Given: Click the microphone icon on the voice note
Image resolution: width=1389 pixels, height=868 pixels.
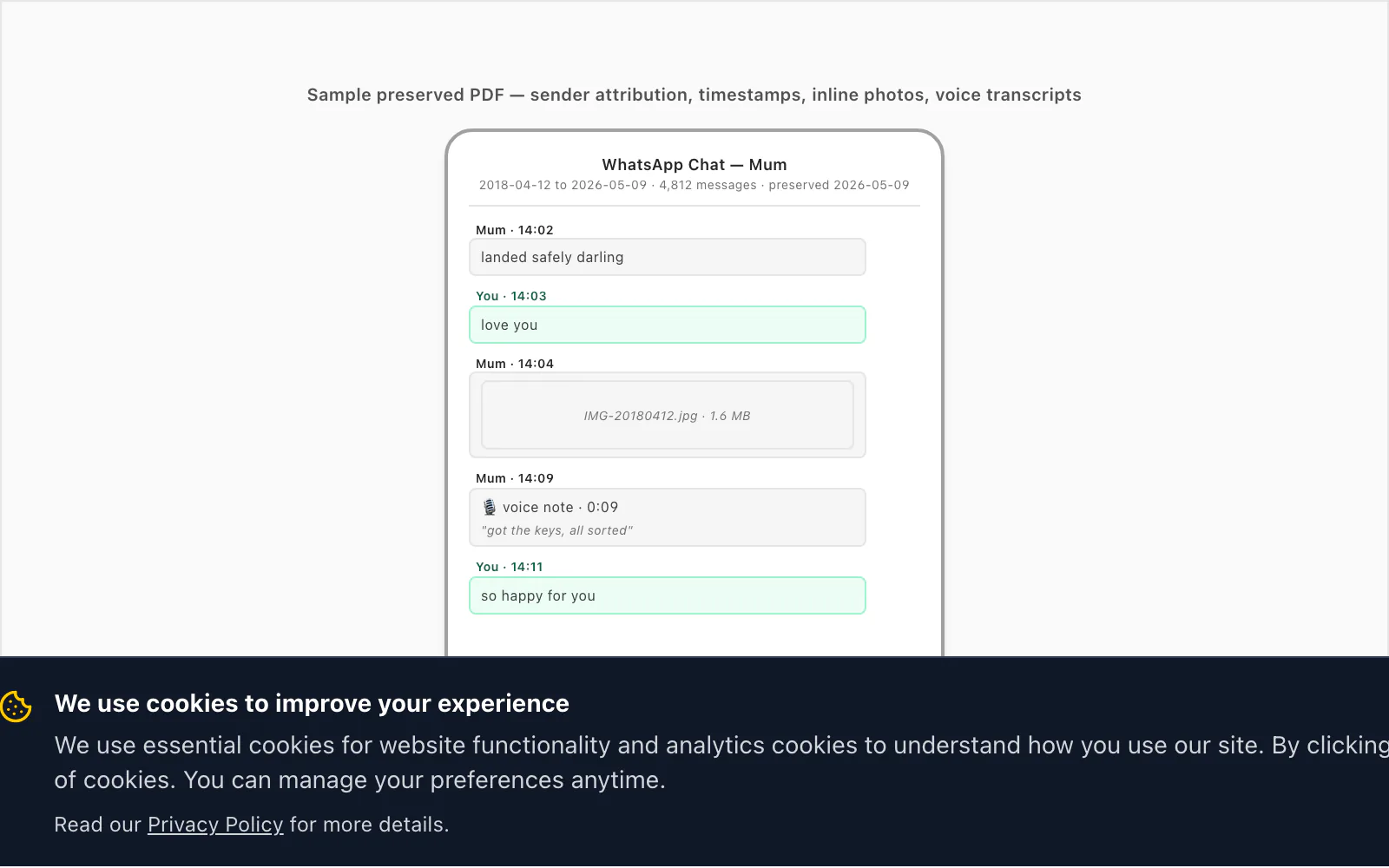Looking at the screenshot, I should 490,507.
